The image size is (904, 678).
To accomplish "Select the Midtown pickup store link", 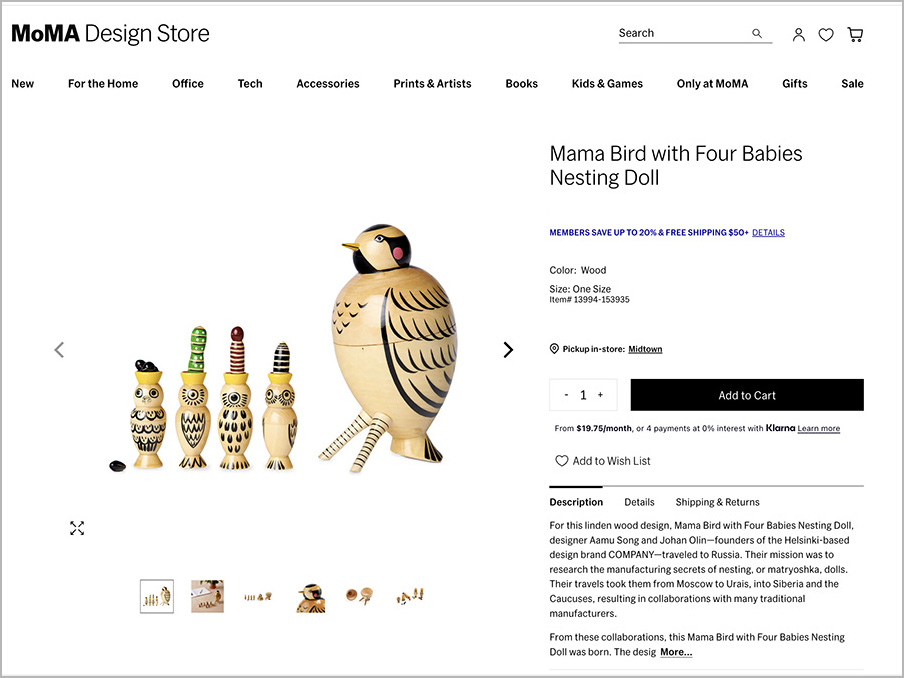I will pyautogui.click(x=645, y=349).
